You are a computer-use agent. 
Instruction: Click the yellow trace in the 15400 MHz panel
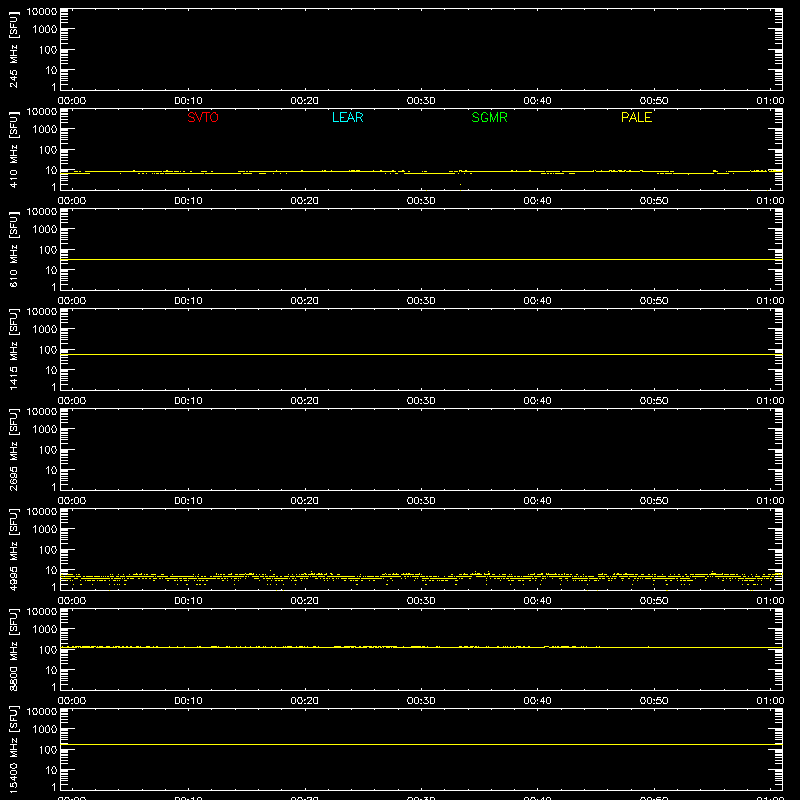coord(421,744)
